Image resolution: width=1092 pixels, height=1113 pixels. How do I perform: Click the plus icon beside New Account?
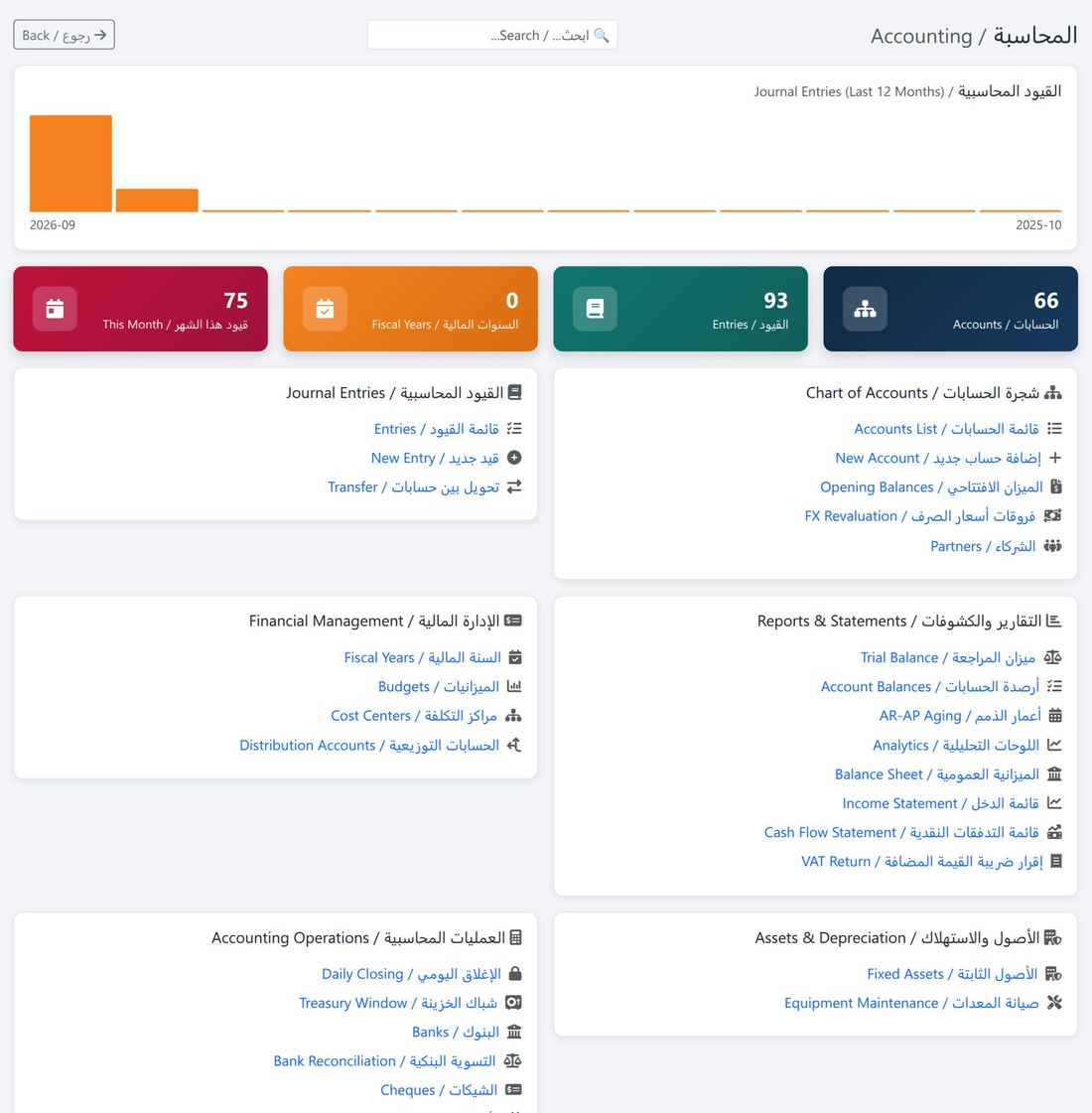click(x=1055, y=458)
